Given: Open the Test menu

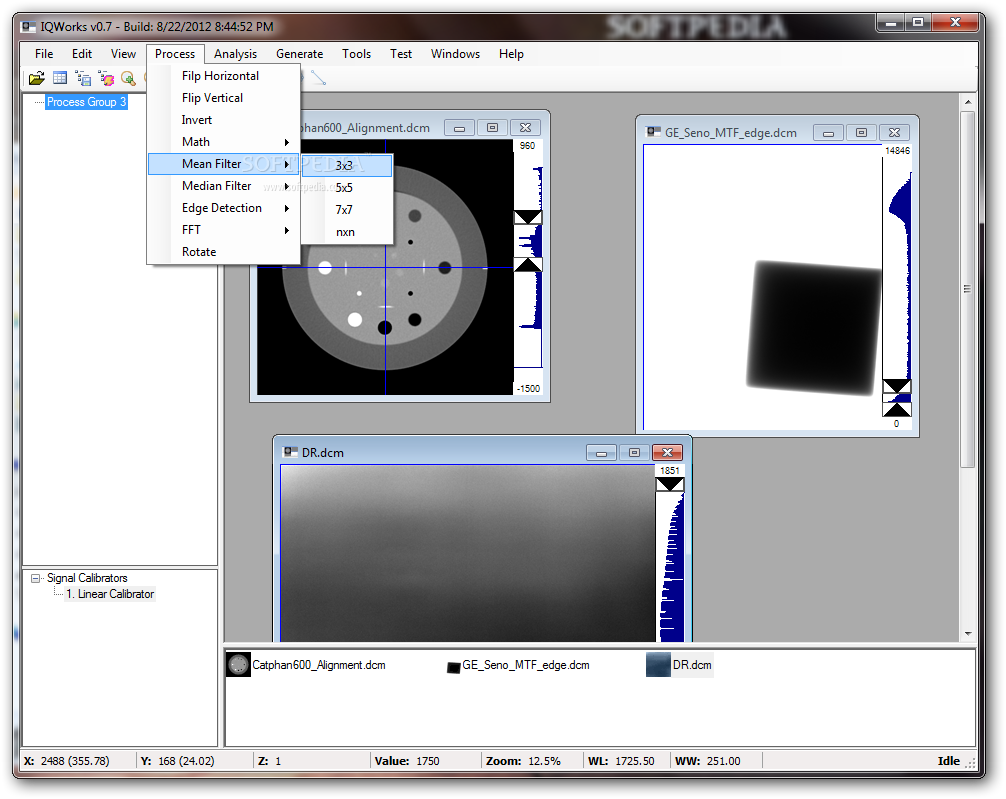Looking at the screenshot, I should click(401, 54).
